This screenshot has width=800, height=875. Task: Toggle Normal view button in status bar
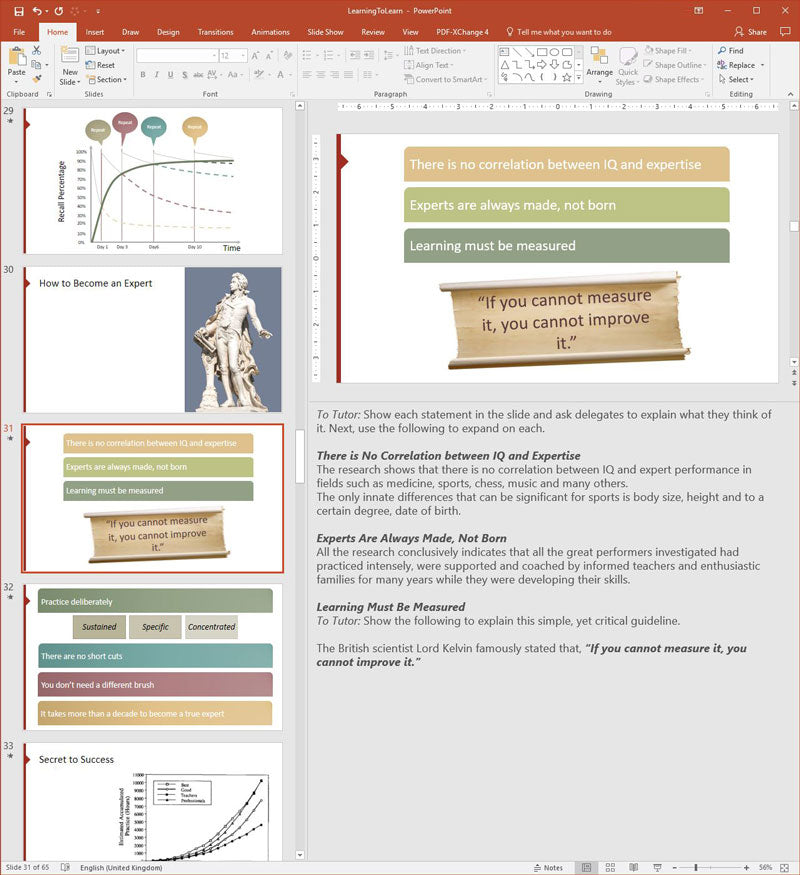click(x=586, y=867)
